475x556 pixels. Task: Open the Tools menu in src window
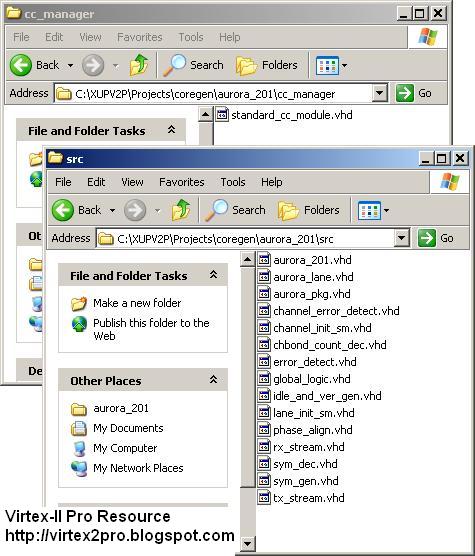pyautogui.click(x=233, y=182)
